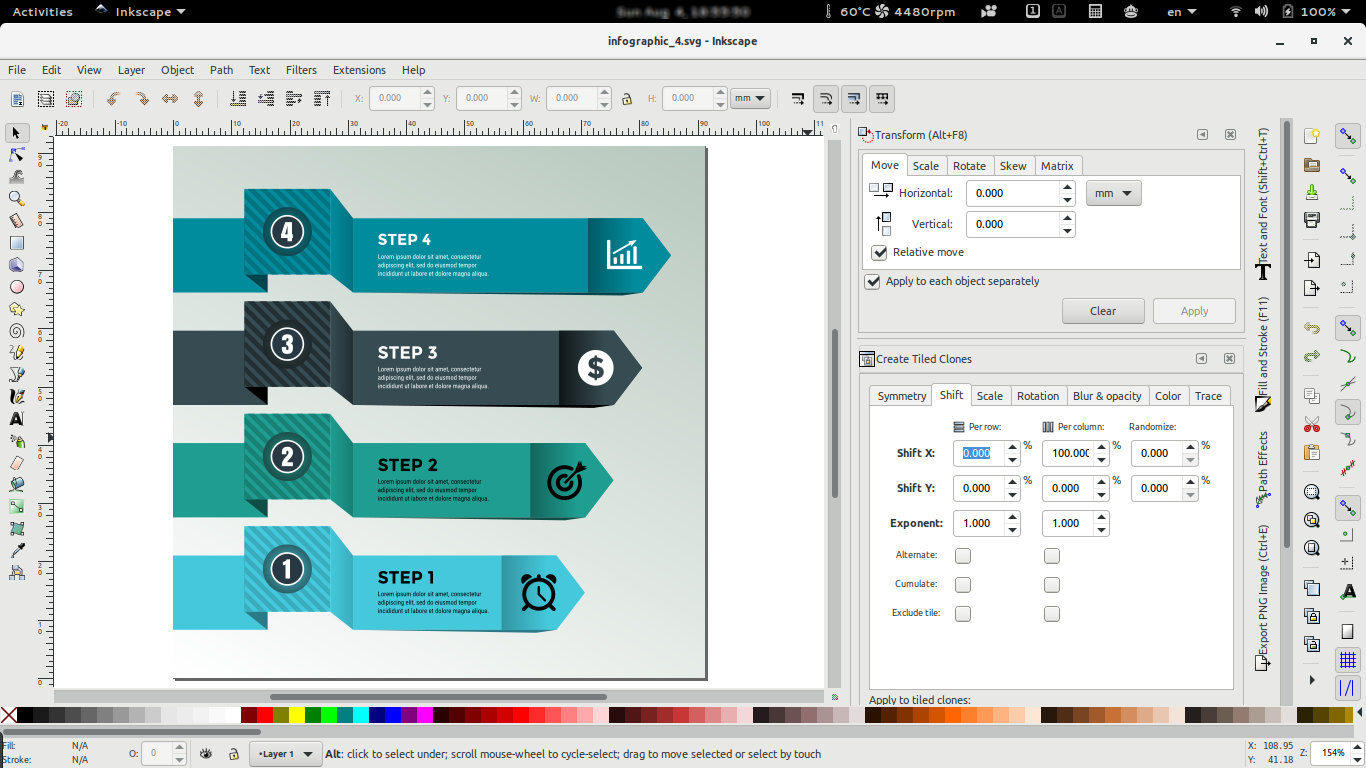
Task: Open the Layer 1 selector dropdown
Action: [285, 753]
